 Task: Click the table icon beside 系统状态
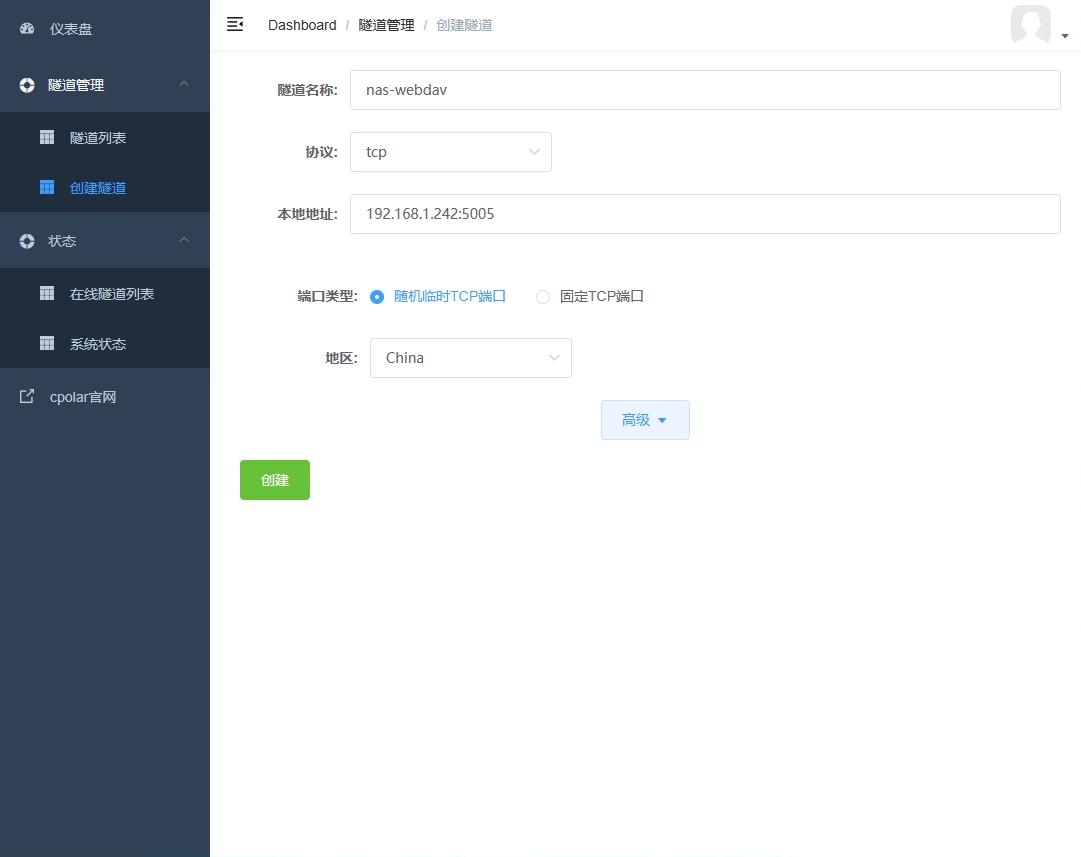click(x=47, y=343)
